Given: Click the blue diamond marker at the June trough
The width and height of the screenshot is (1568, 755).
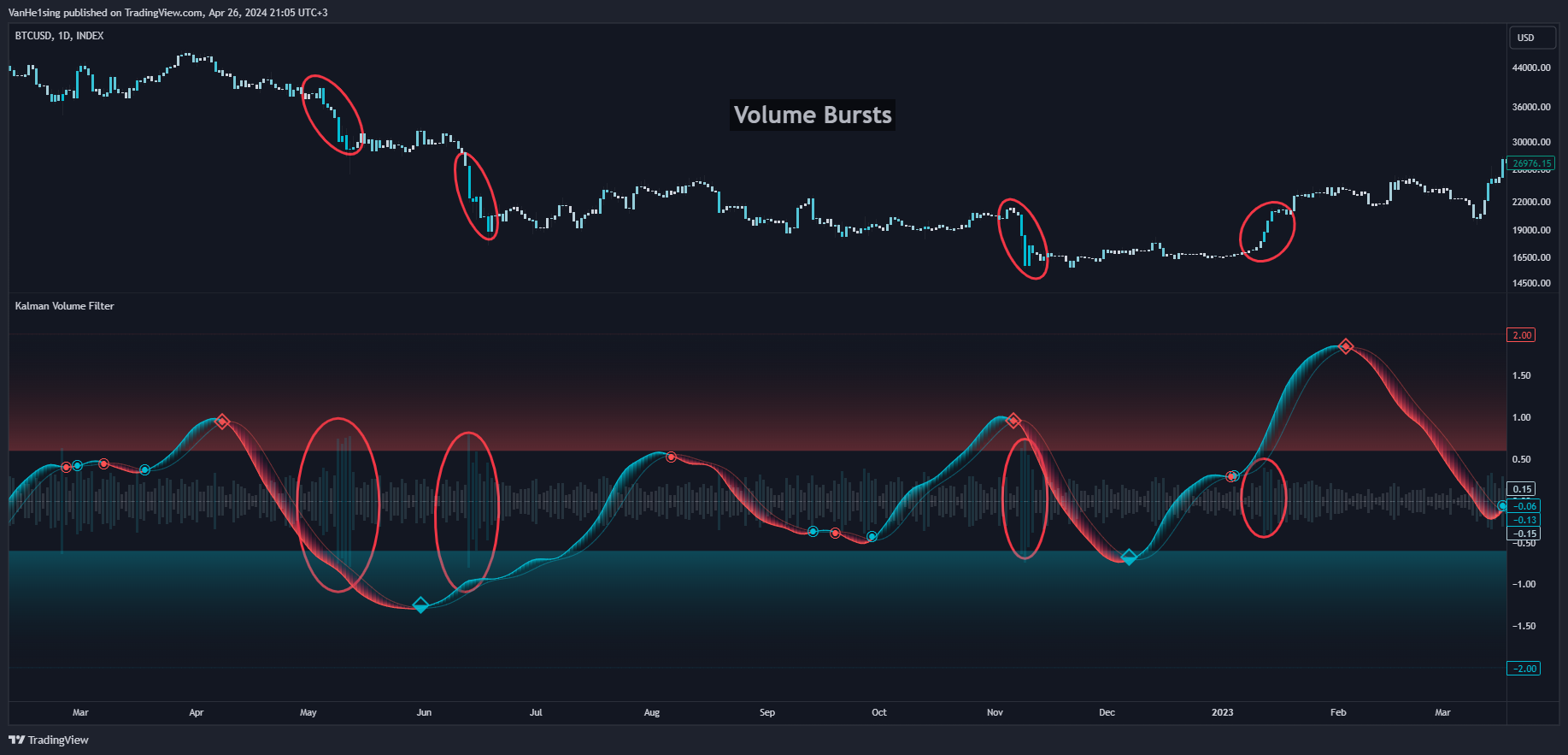Looking at the screenshot, I should pyautogui.click(x=420, y=605).
